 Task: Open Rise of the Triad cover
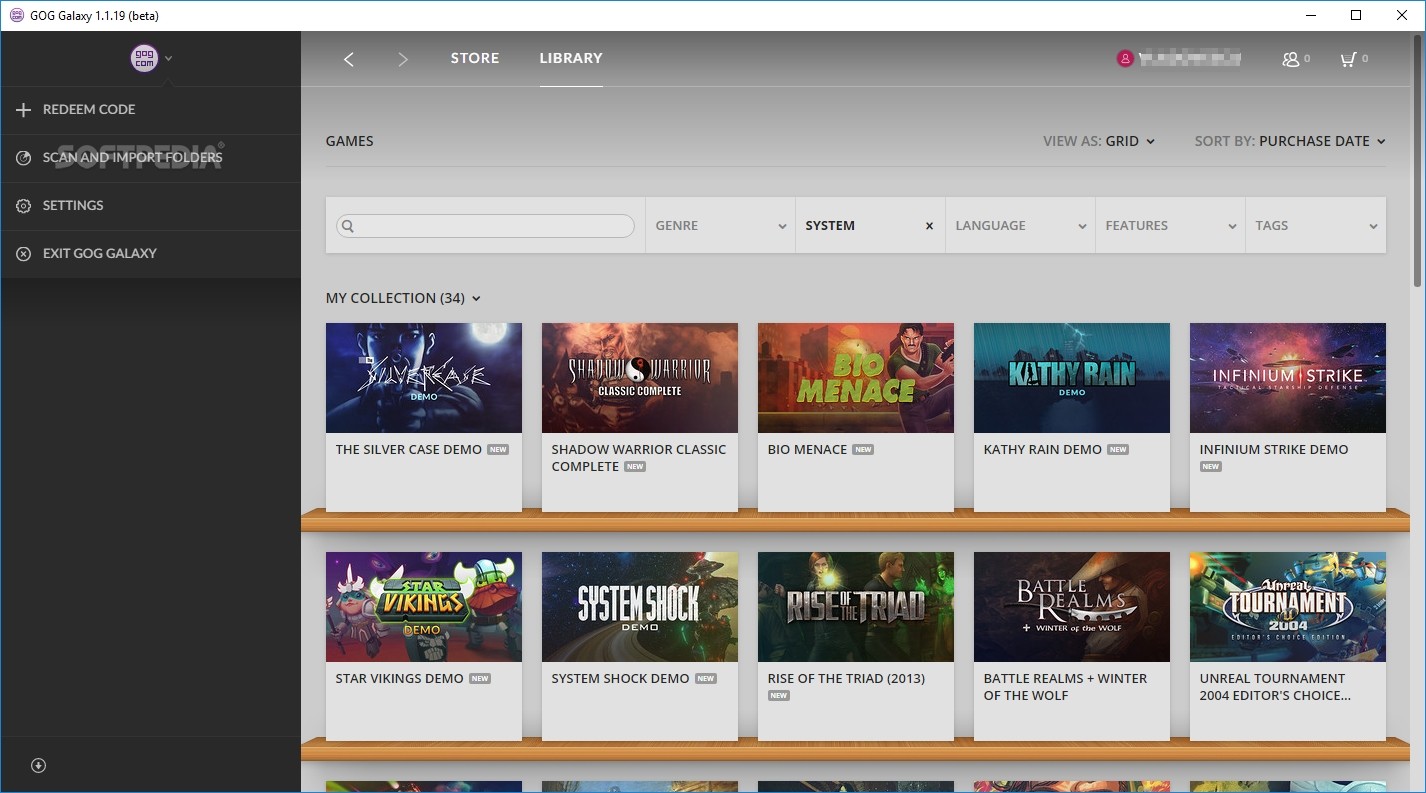coord(856,607)
